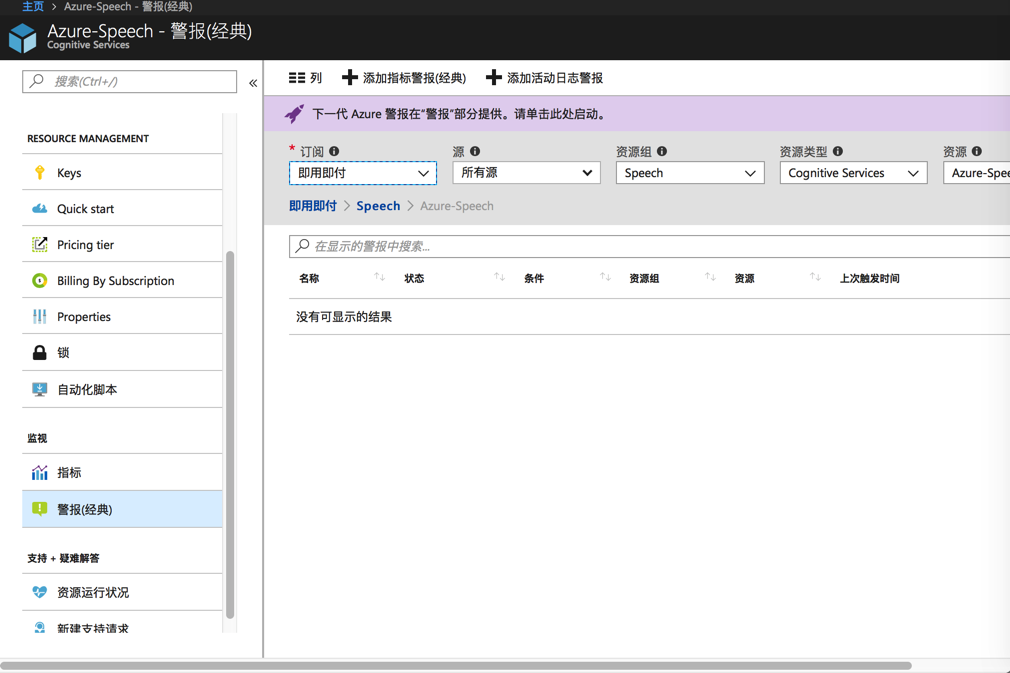Viewport: 1010px width, 673px height.
Task: Click next-generation Azure alerts banner text
Action: coord(459,114)
